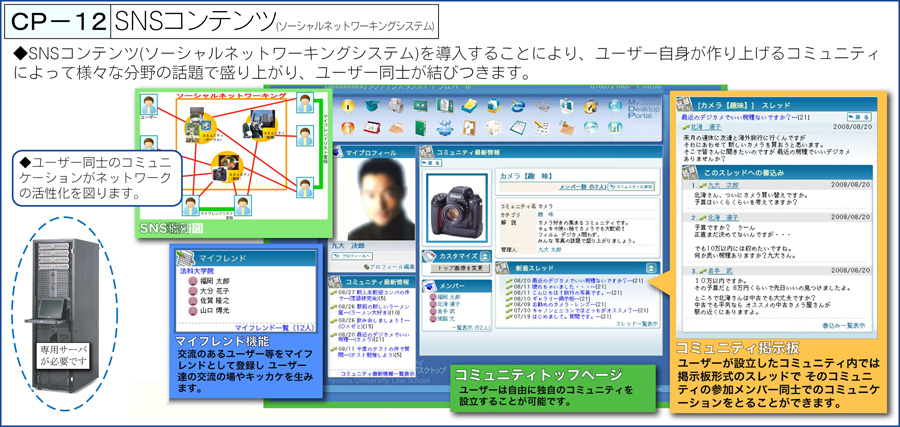
Task: Open the 書込み一覧表示 link
Action: (844, 325)
